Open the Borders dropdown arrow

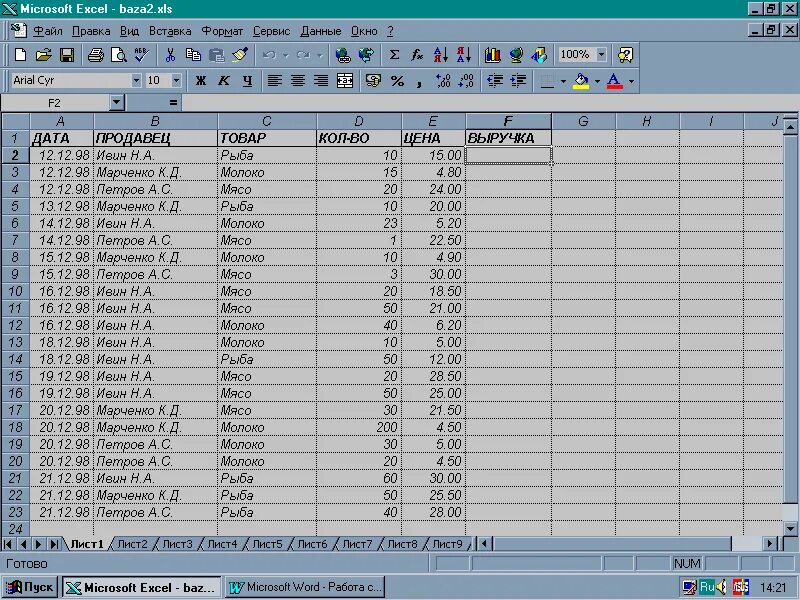tap(563, 81)
